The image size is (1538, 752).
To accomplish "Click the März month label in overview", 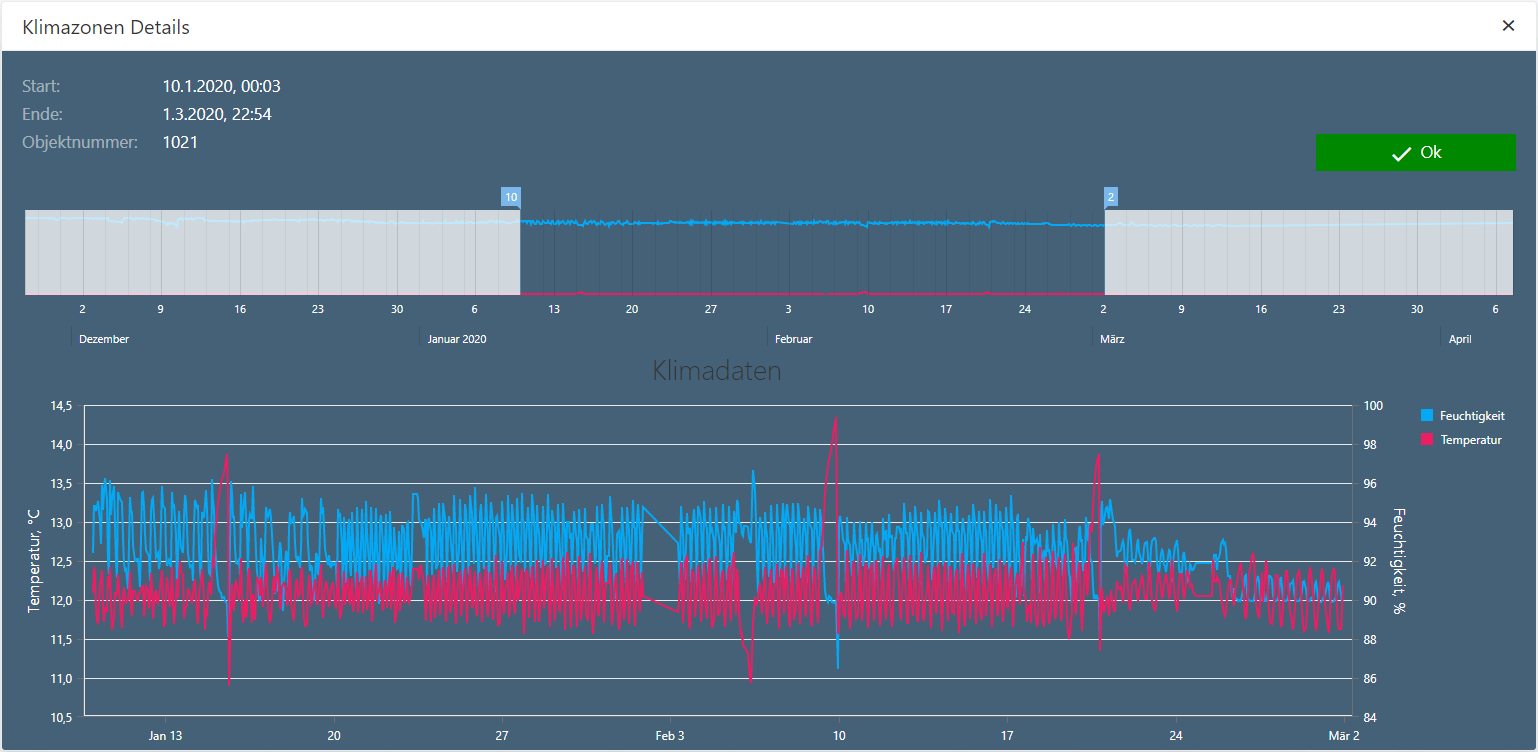I will pos(1113,339).
